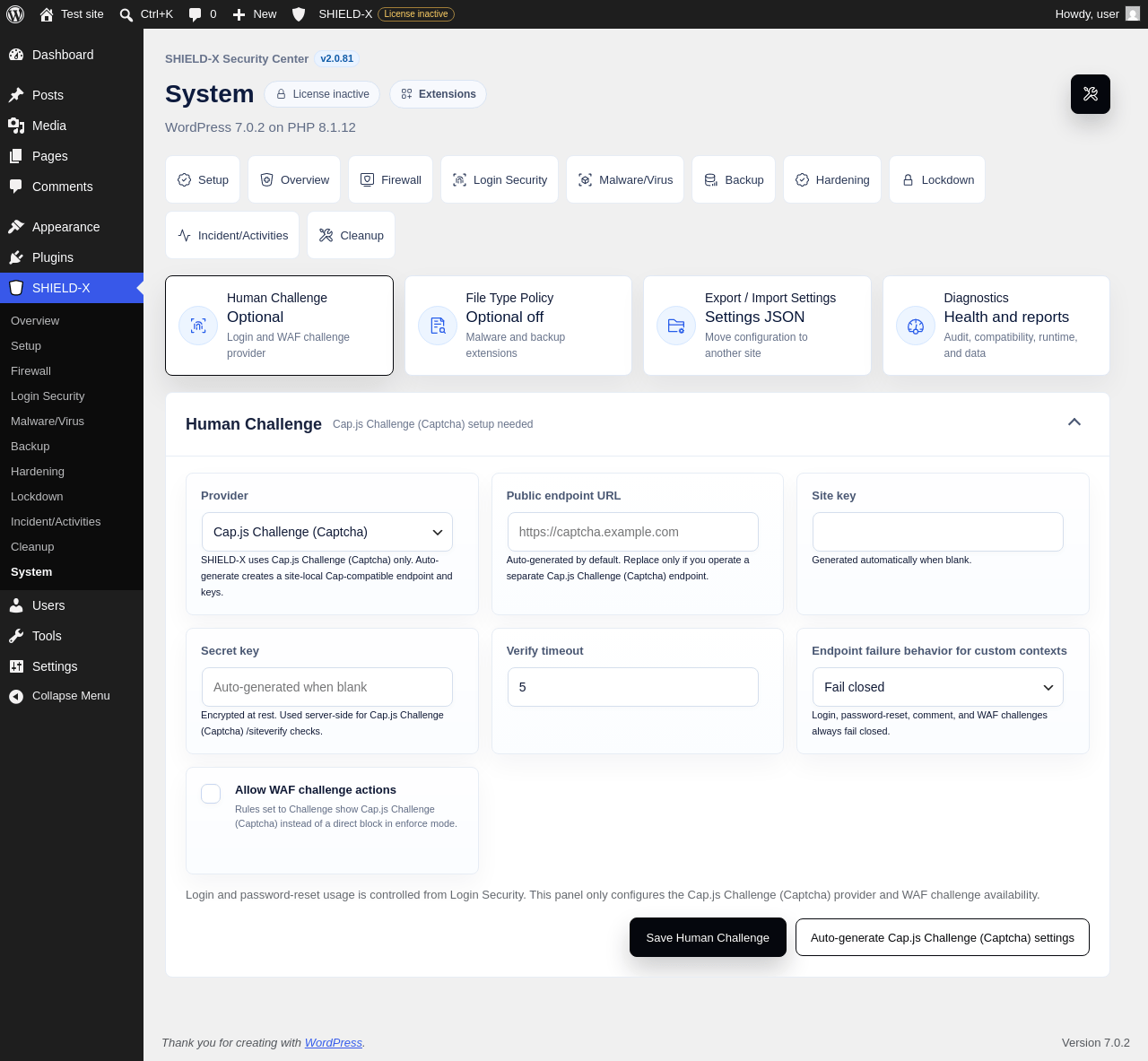Image resolution: width=1148 pixels, height=1061 pixels.
Task: Click the Appearance paintbrush icon
Action: [16, 227]
